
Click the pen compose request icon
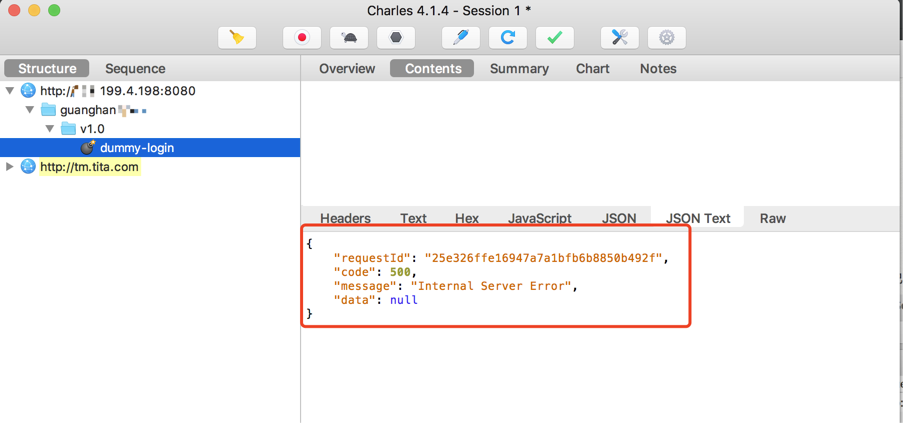(x=460, y=38)
